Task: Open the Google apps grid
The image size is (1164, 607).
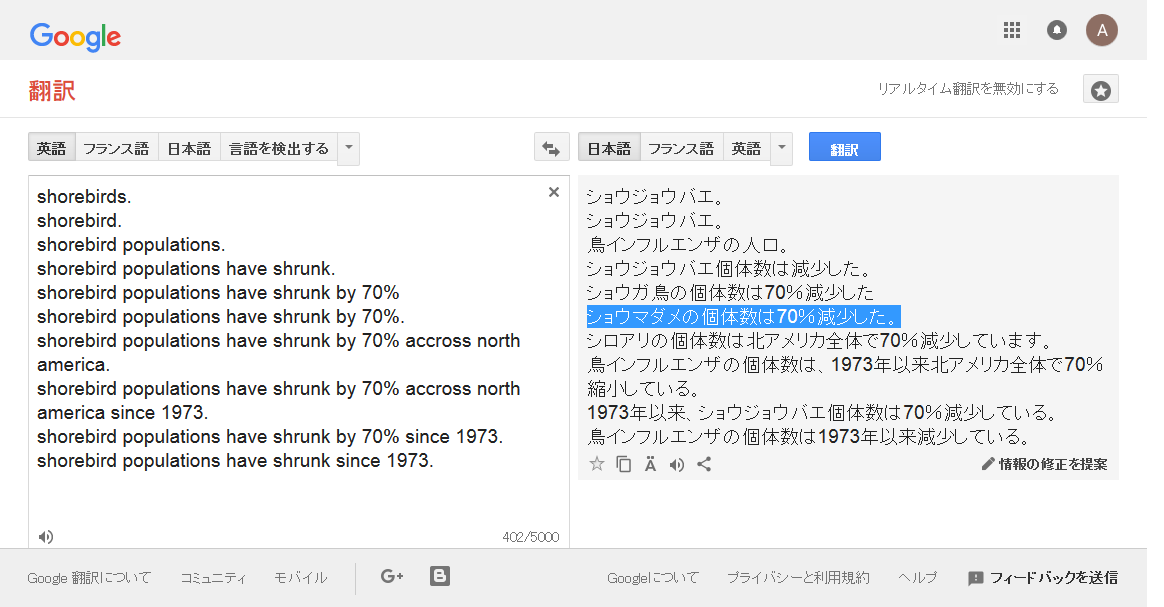Action: pos(1011,30)
